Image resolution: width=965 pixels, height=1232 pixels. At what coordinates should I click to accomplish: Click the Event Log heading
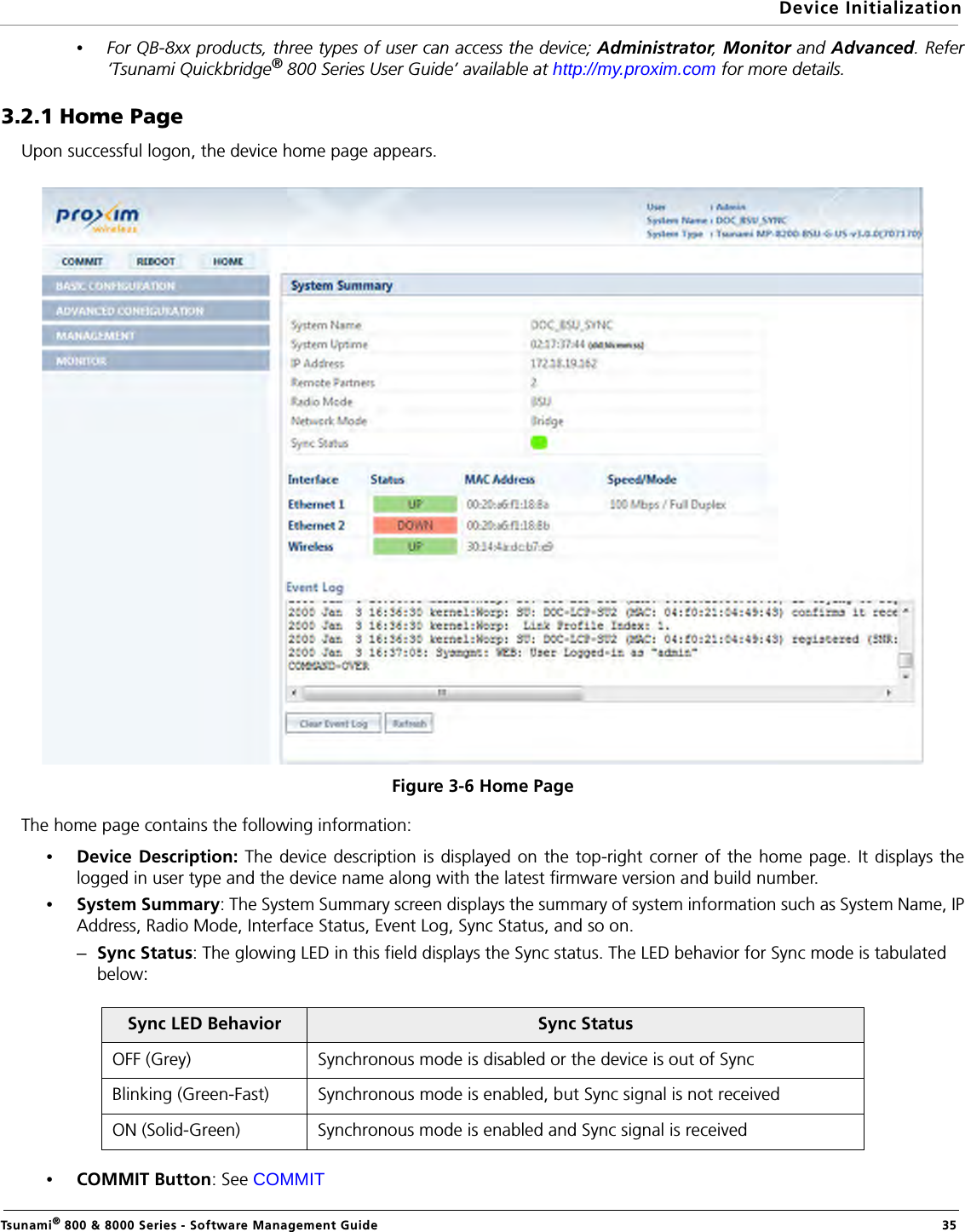[314, 587]
